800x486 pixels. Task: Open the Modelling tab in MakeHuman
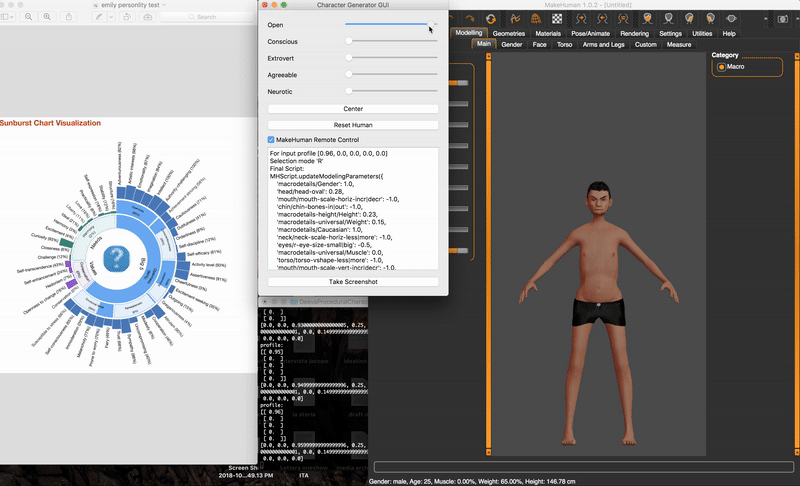[x=468, y=33]
